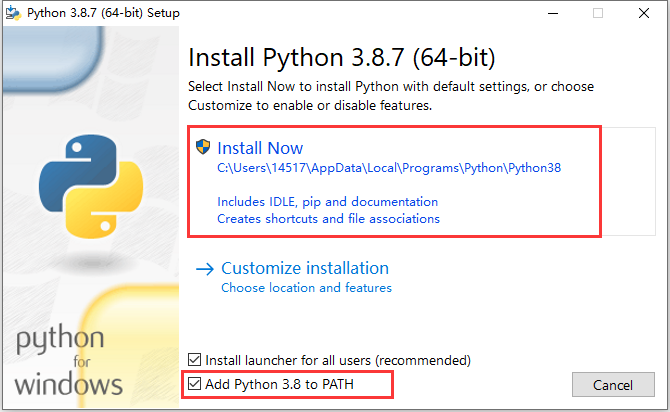Image resolution: width=670 pixels, height=412 pixels.
Task: Click the 'python for windows' wordmark
Action: 68,360
